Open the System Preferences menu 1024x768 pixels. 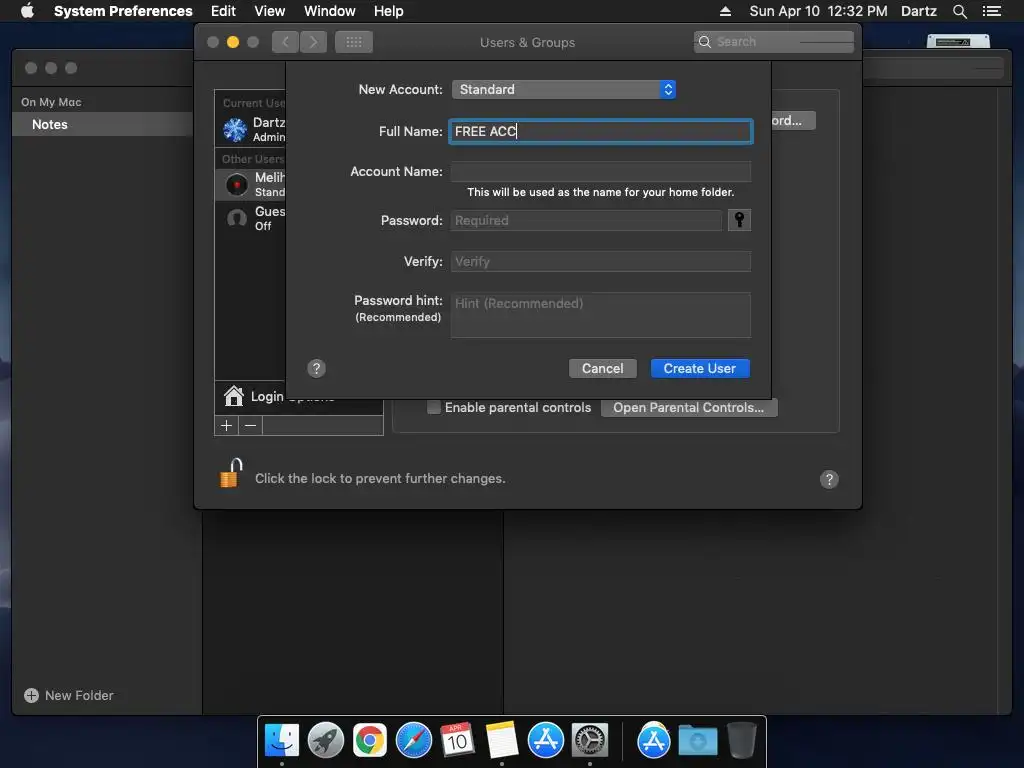(123, 11)
